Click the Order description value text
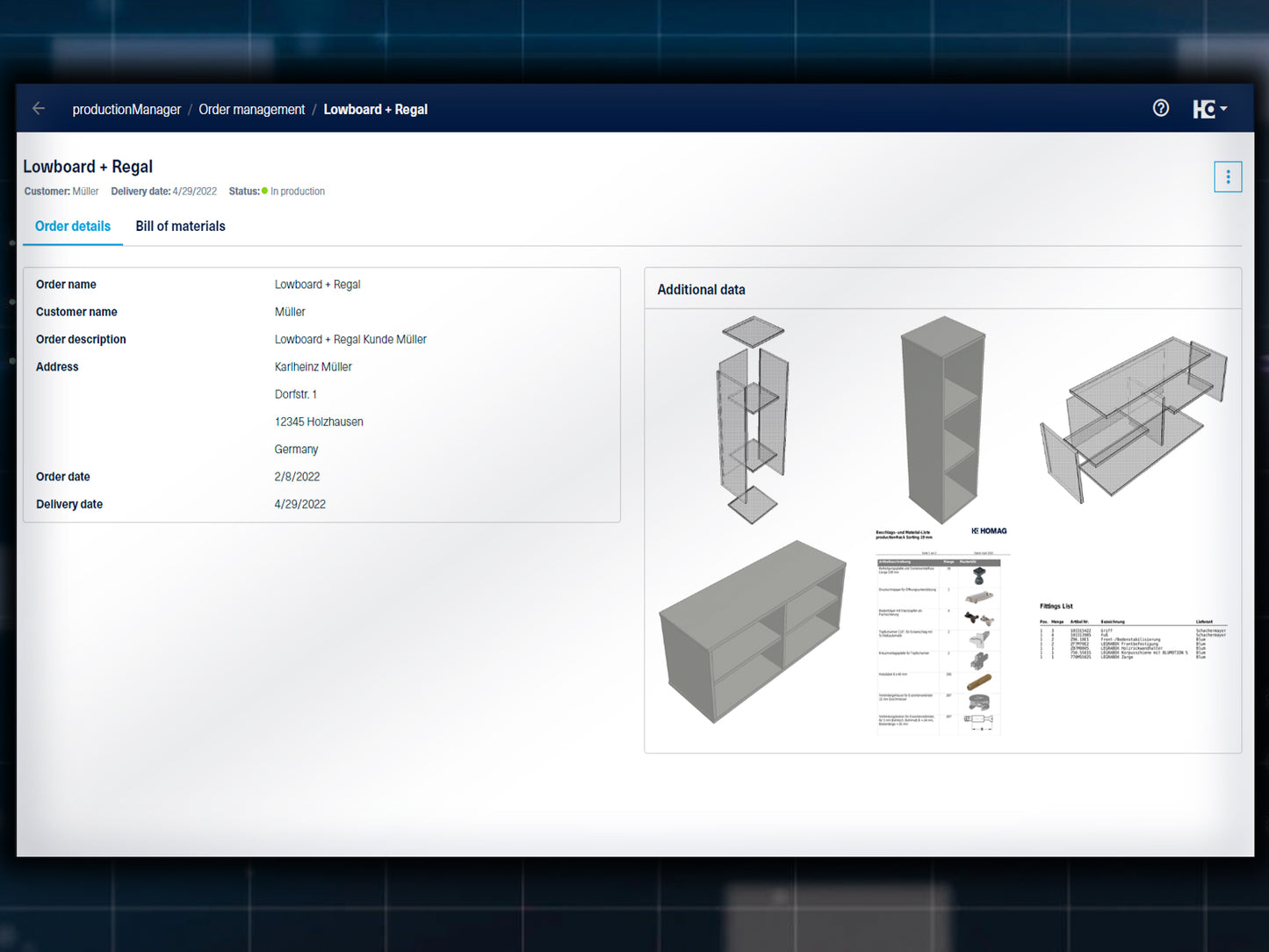Image resolution: width=1269 pixels, height=952 pixels. [x=350, y=340]
